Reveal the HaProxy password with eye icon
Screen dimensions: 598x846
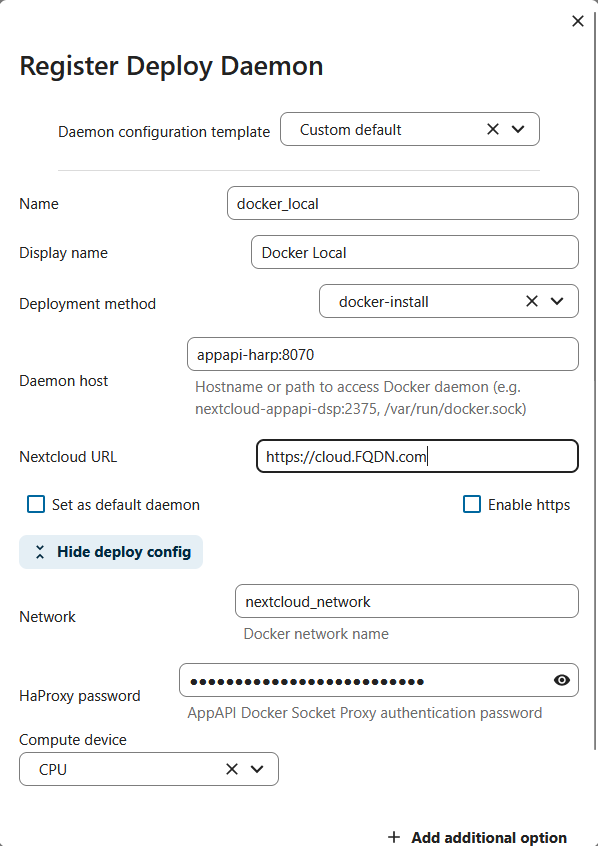tap(562, 680)
